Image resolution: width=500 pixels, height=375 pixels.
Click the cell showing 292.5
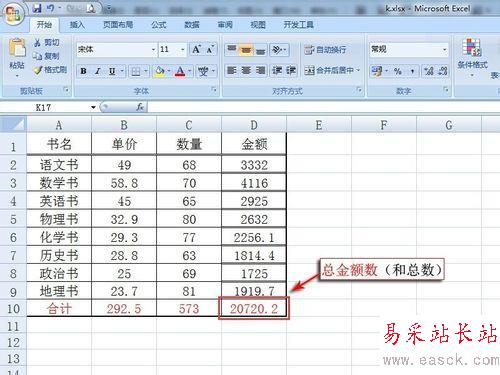click(124, 309)
